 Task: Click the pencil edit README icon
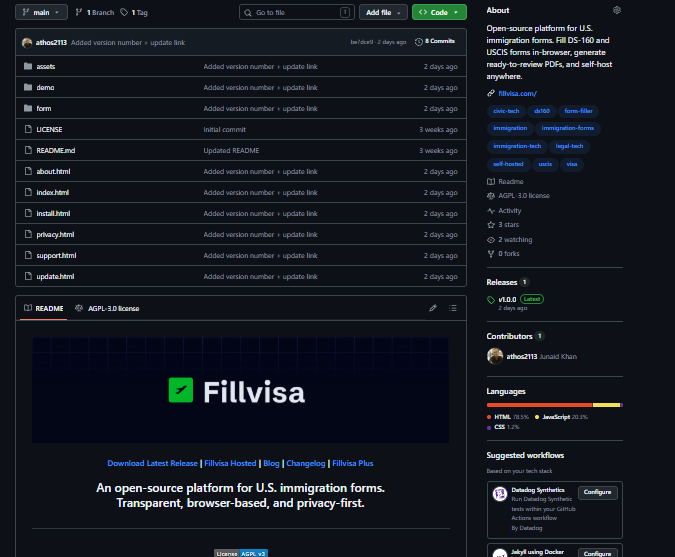433,308
